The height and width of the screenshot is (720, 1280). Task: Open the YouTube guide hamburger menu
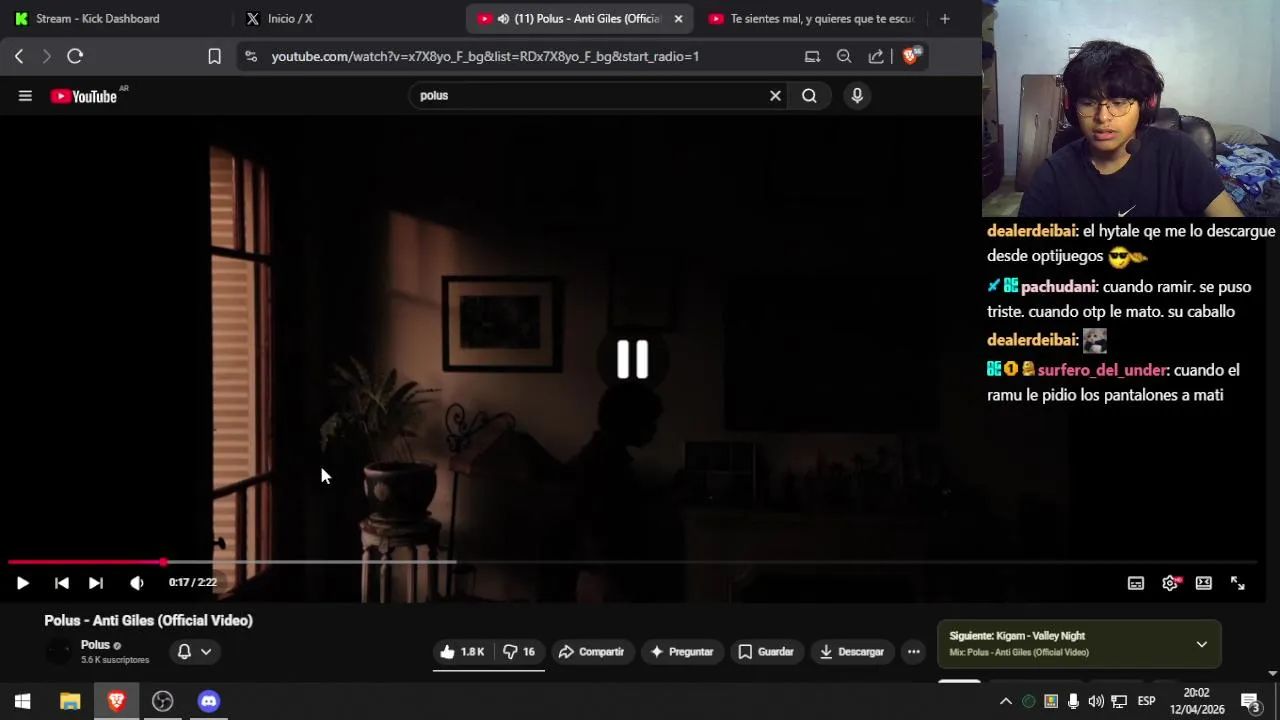pos(25,96)
